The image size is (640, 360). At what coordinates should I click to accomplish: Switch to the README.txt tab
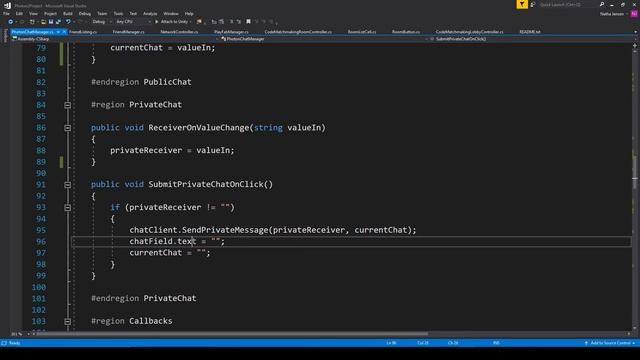530,32
